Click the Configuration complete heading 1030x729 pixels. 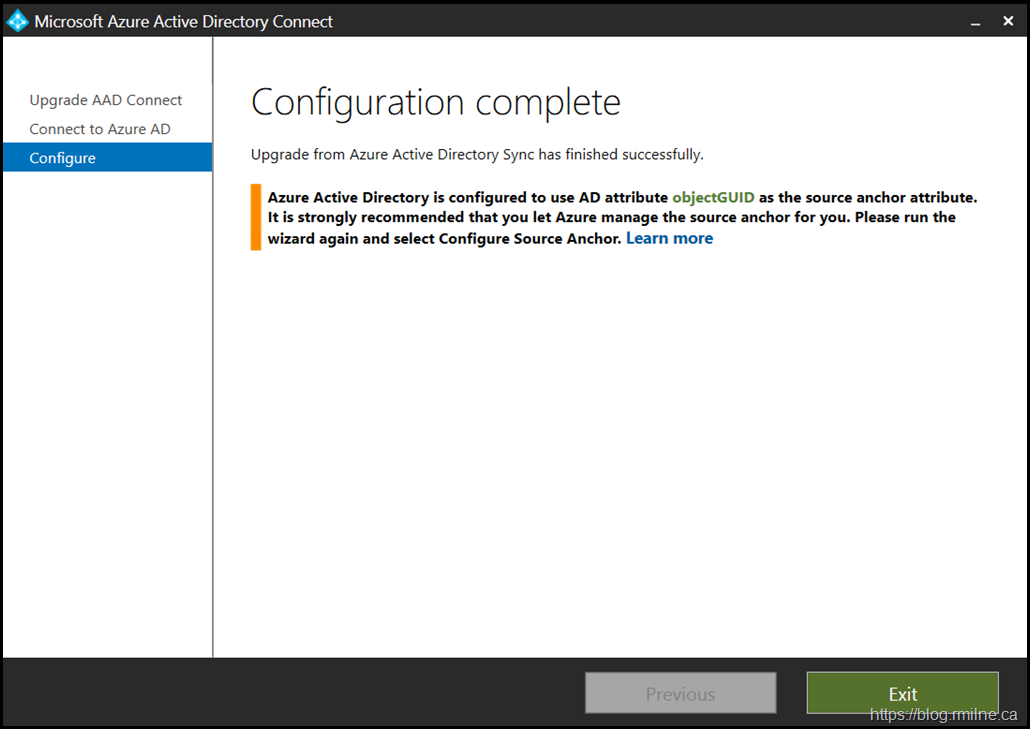435,102
